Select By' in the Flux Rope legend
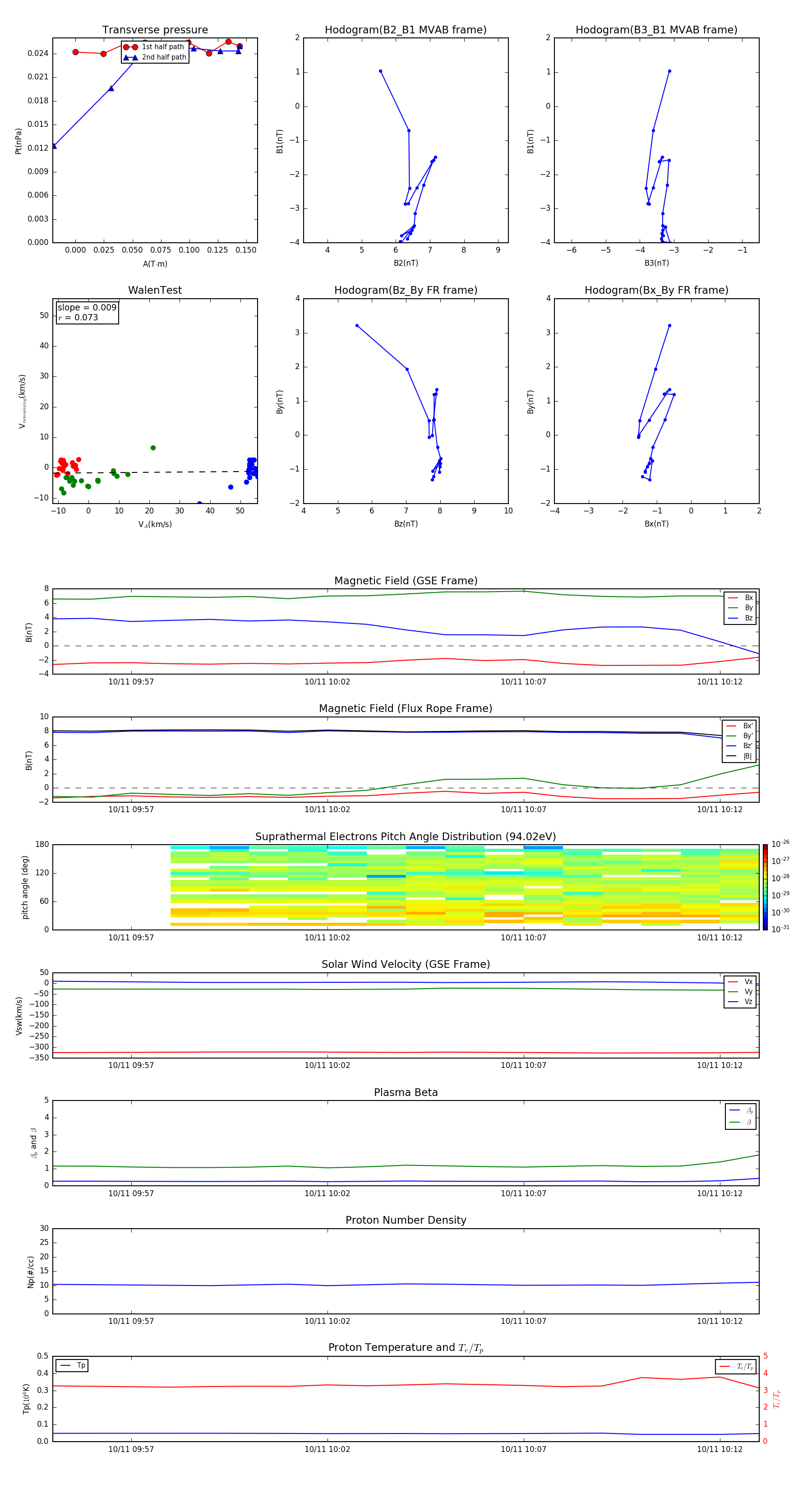 tap(740, 736)
